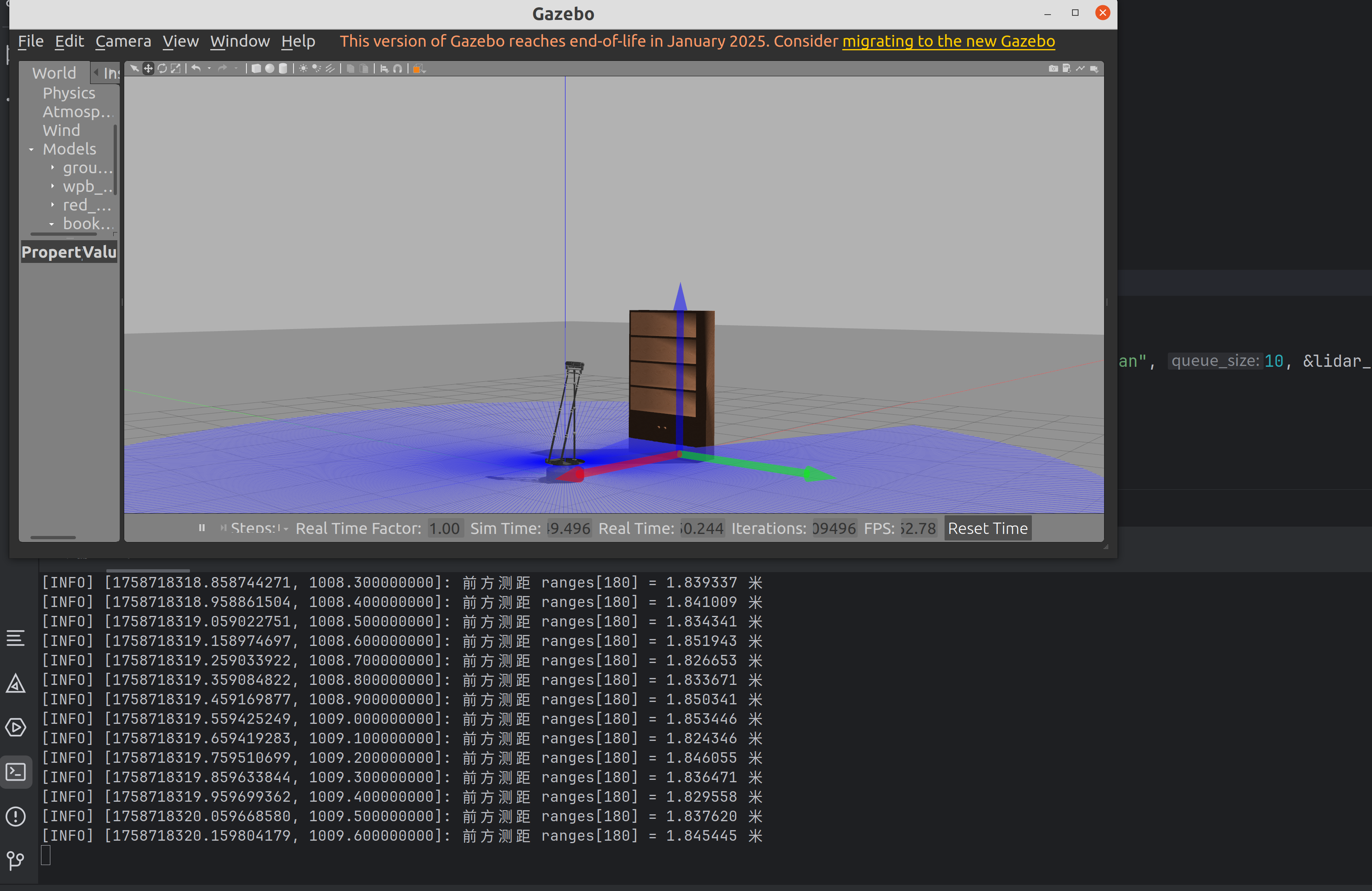The height and width of the screenshot is (891, 1372).
Task: Open the plot window icon
Action: (x=1080, y=69)
